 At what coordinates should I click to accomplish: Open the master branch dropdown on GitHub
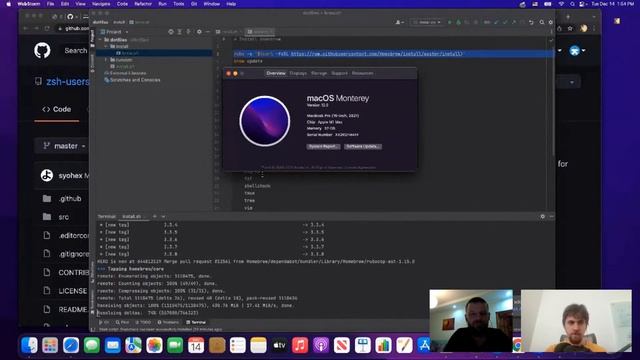click(x=63, y=146)
